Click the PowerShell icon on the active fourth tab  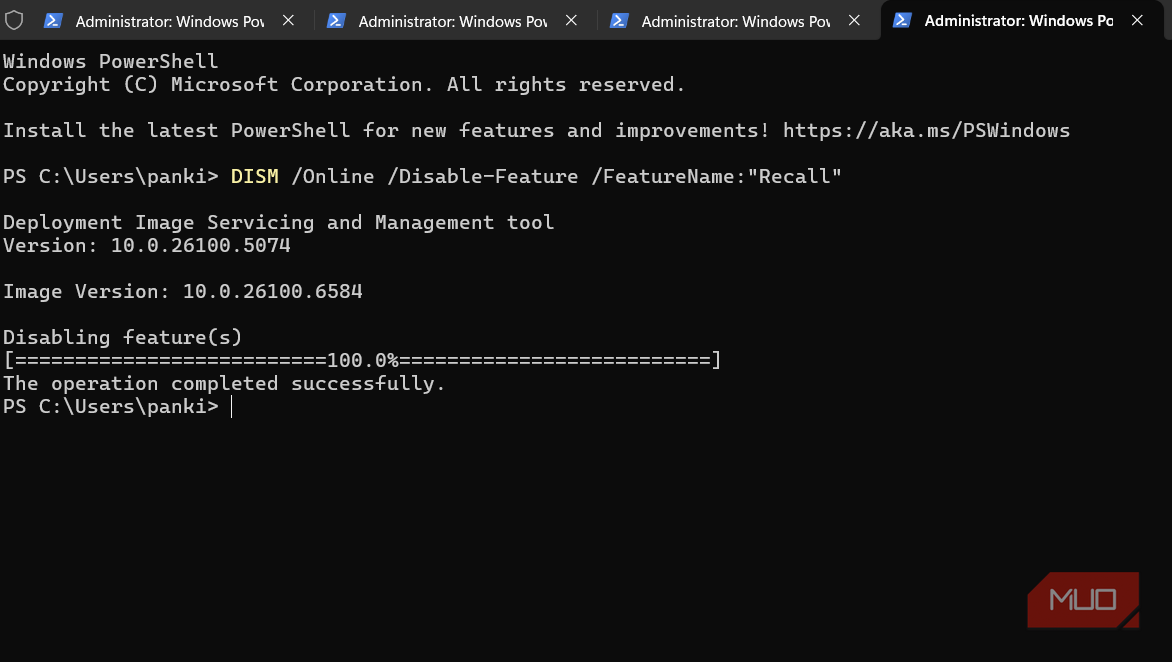[x=902, y=20]
